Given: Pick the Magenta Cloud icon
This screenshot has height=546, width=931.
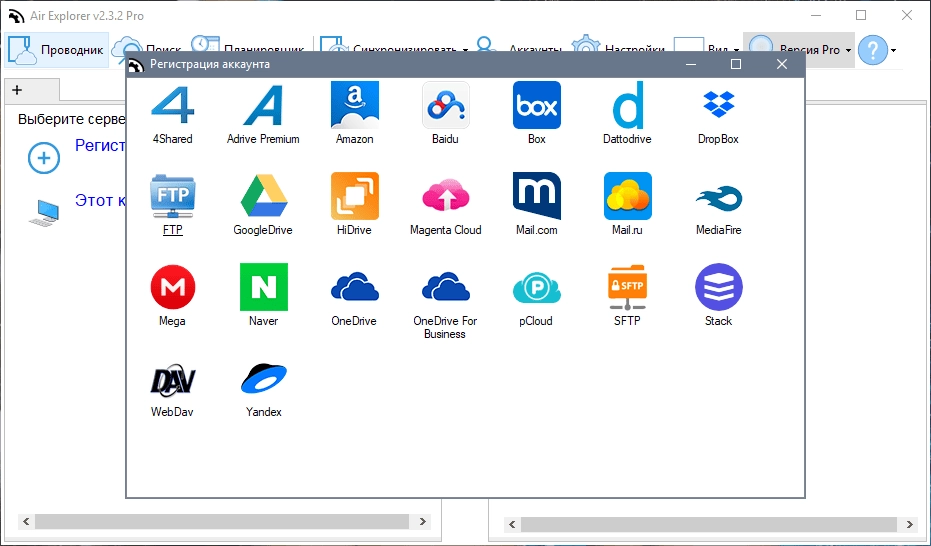Looking at the screenshot, I should (x=445, y=196).
